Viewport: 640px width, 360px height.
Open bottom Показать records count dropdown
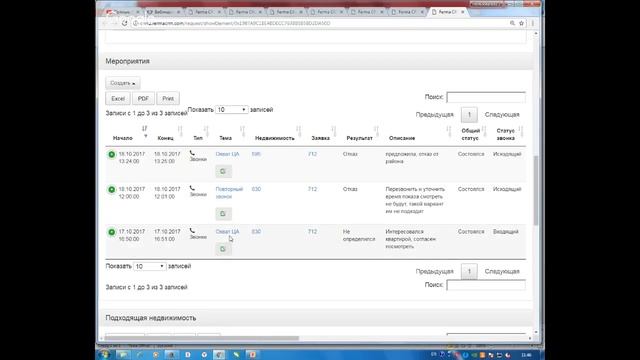pos(149,266)
